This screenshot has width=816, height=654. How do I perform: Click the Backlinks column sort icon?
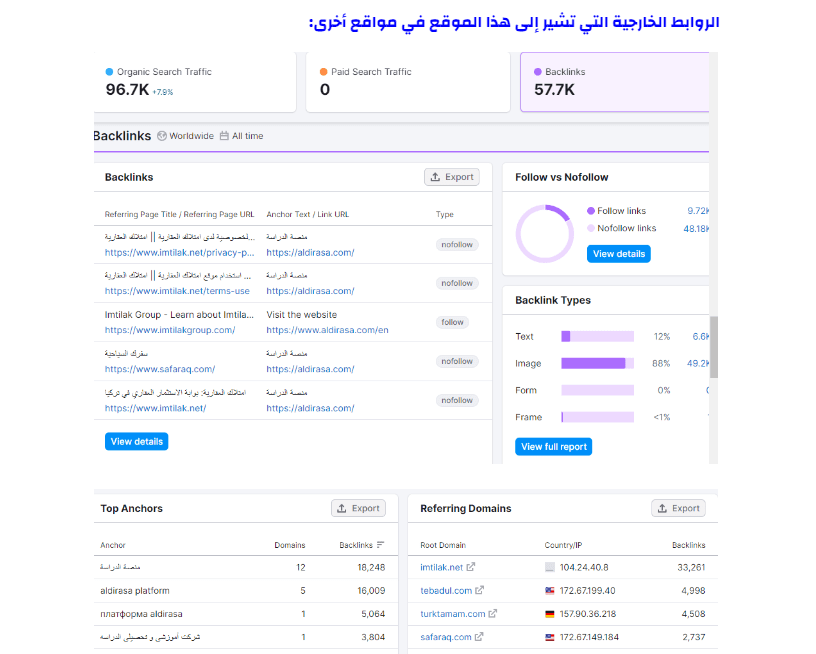click(380, 545)
